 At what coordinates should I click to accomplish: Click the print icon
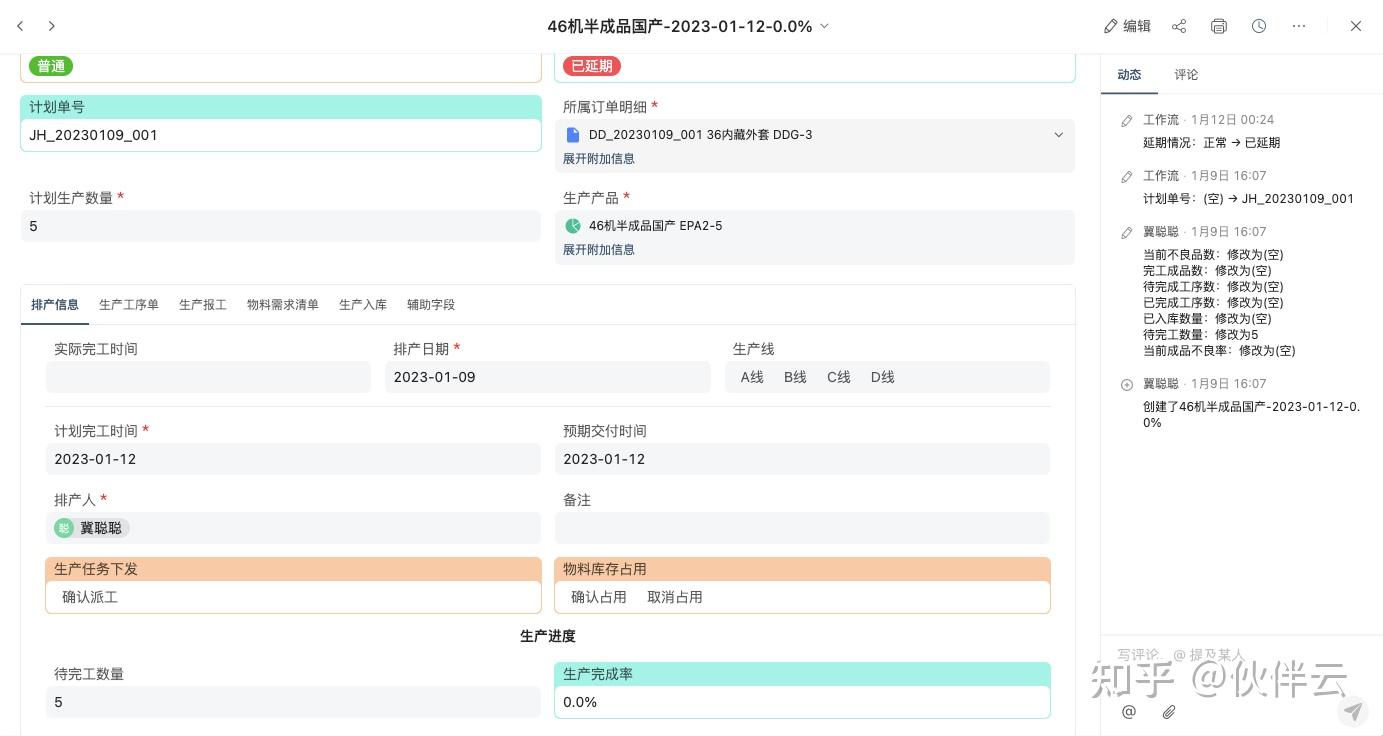(x=1218, y=26)
